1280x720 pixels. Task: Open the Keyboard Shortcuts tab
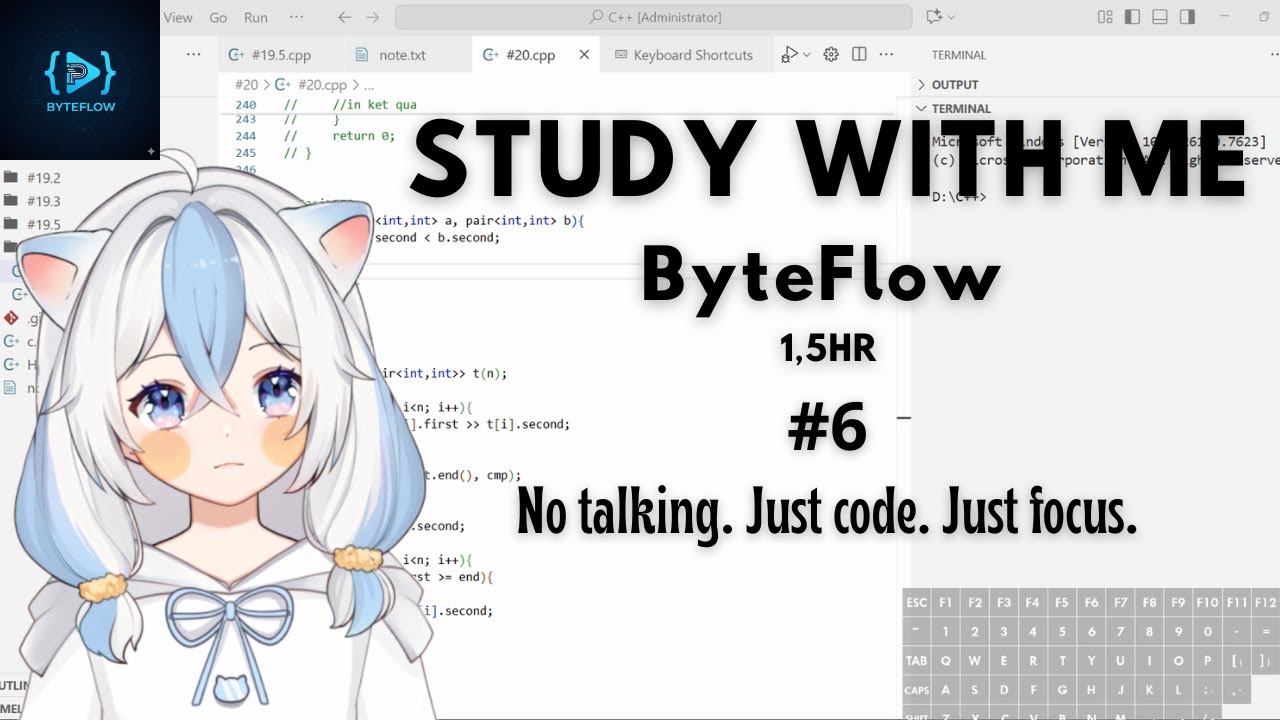(x=683, y=55)
